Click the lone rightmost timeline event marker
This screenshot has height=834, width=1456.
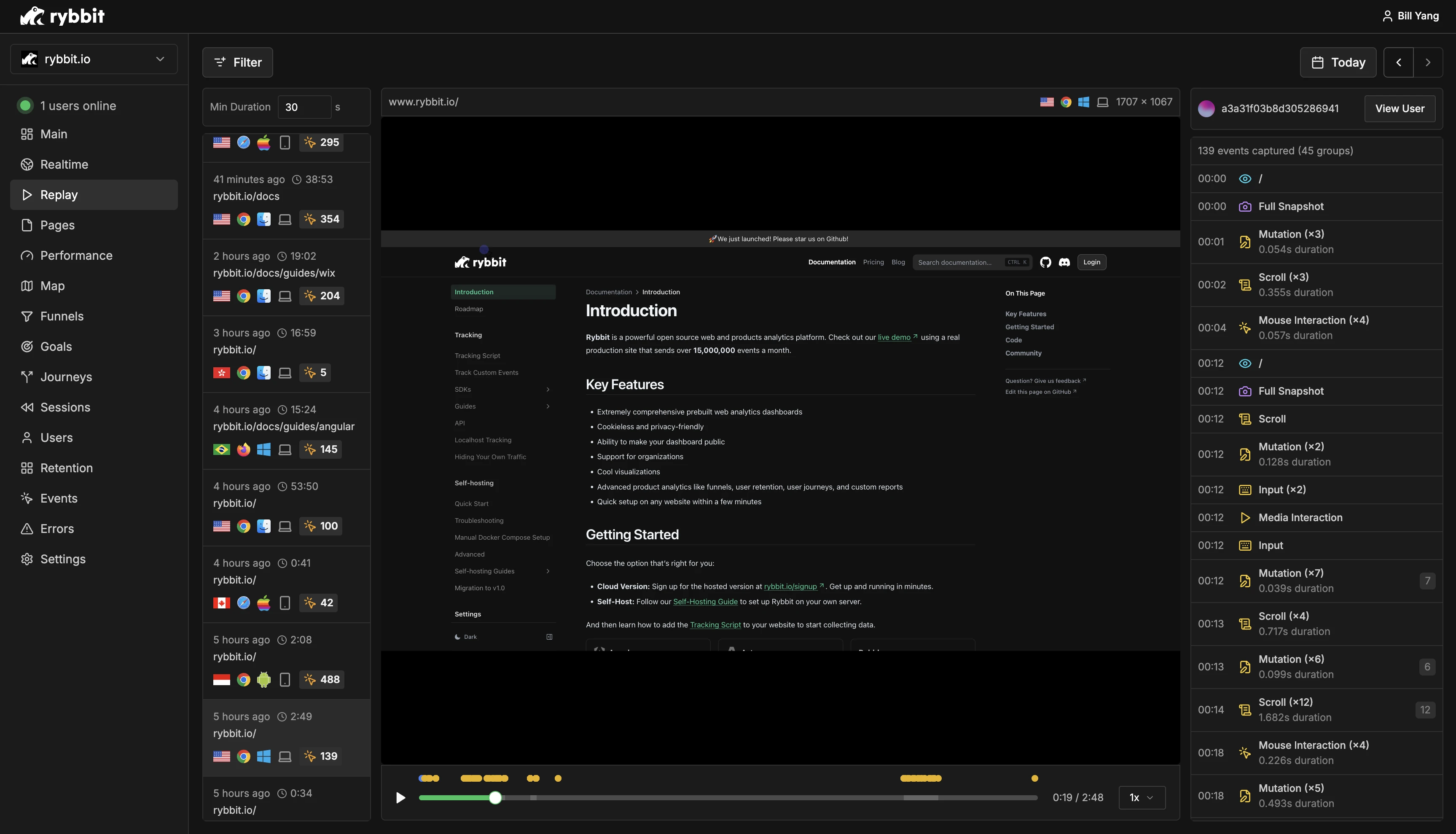click(x=1034, y=778)
